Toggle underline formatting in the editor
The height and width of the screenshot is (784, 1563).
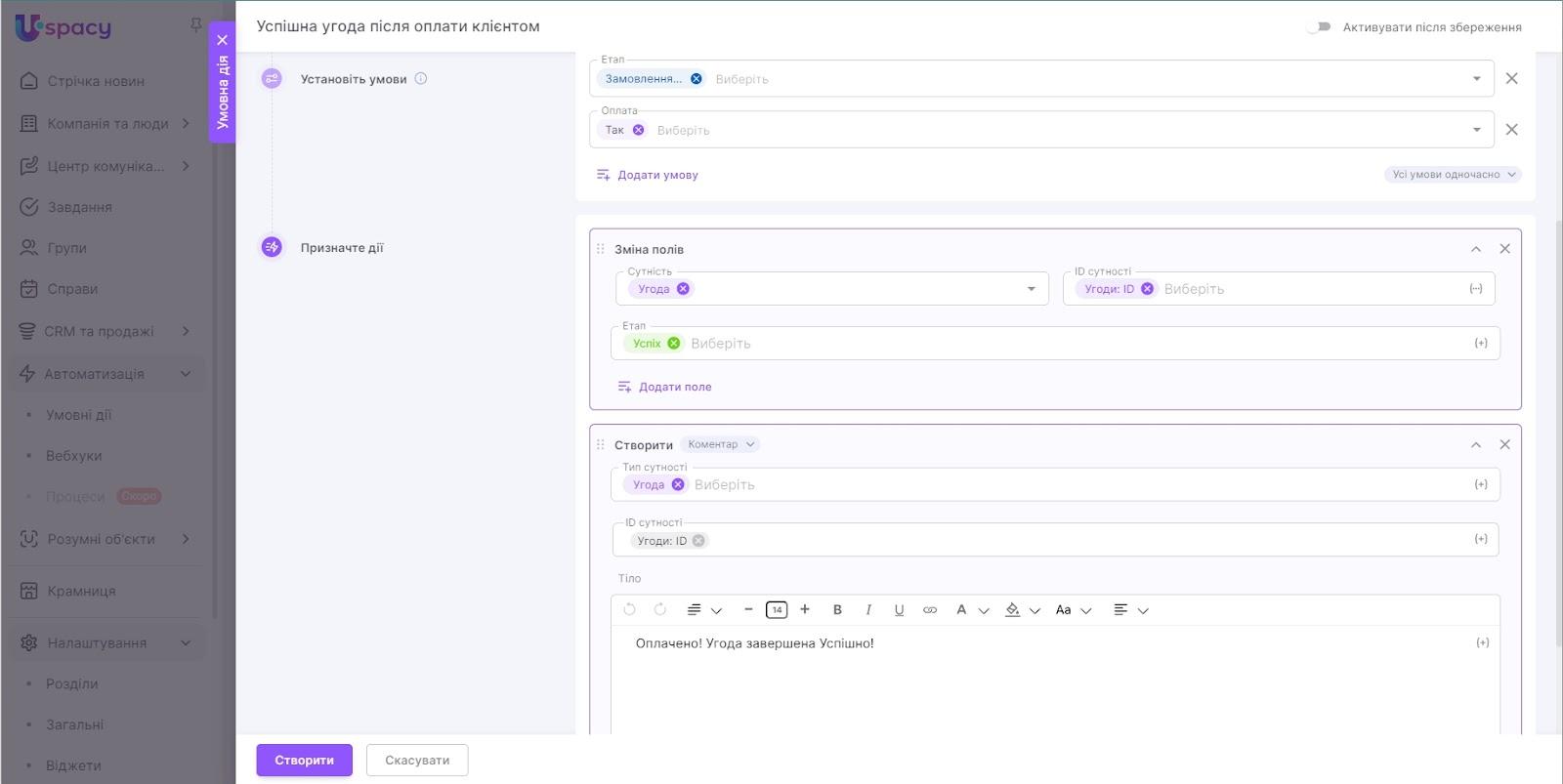pyautogui.click(x=899, y=609)
